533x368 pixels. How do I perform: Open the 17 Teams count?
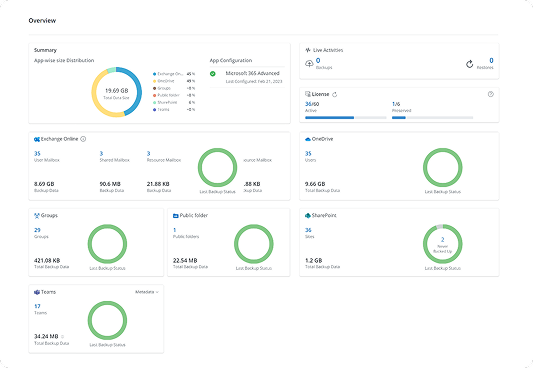(x=37, y=306)
